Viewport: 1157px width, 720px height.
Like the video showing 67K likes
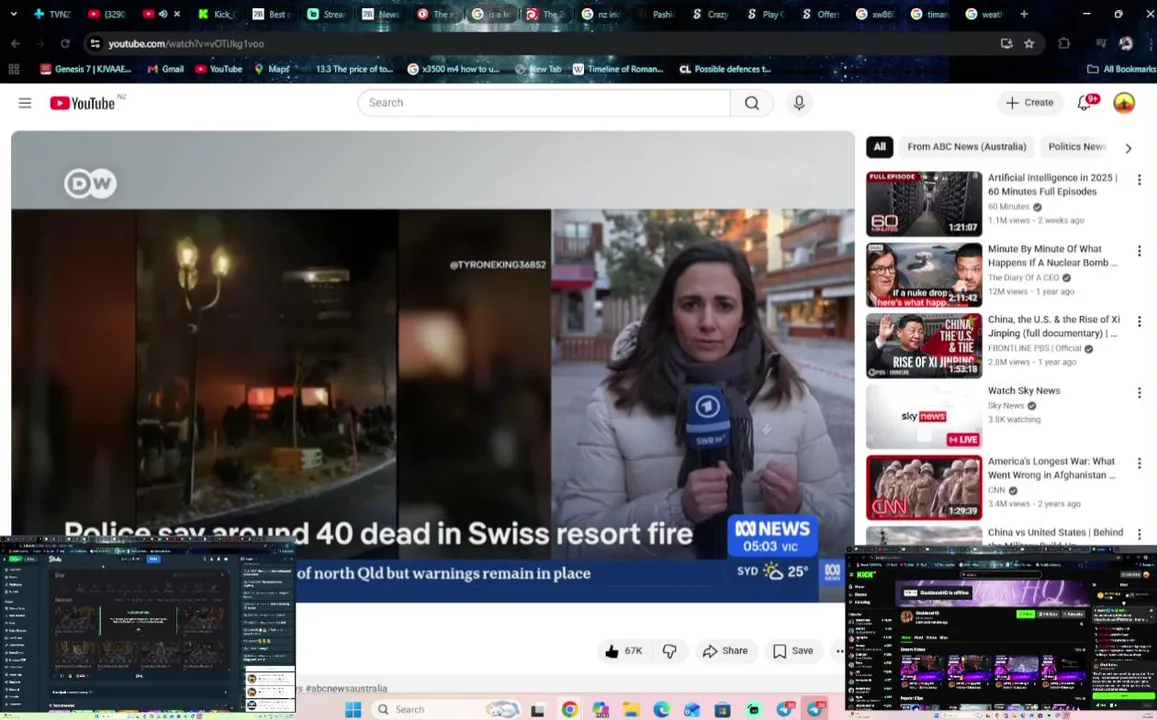click(624, 651)
